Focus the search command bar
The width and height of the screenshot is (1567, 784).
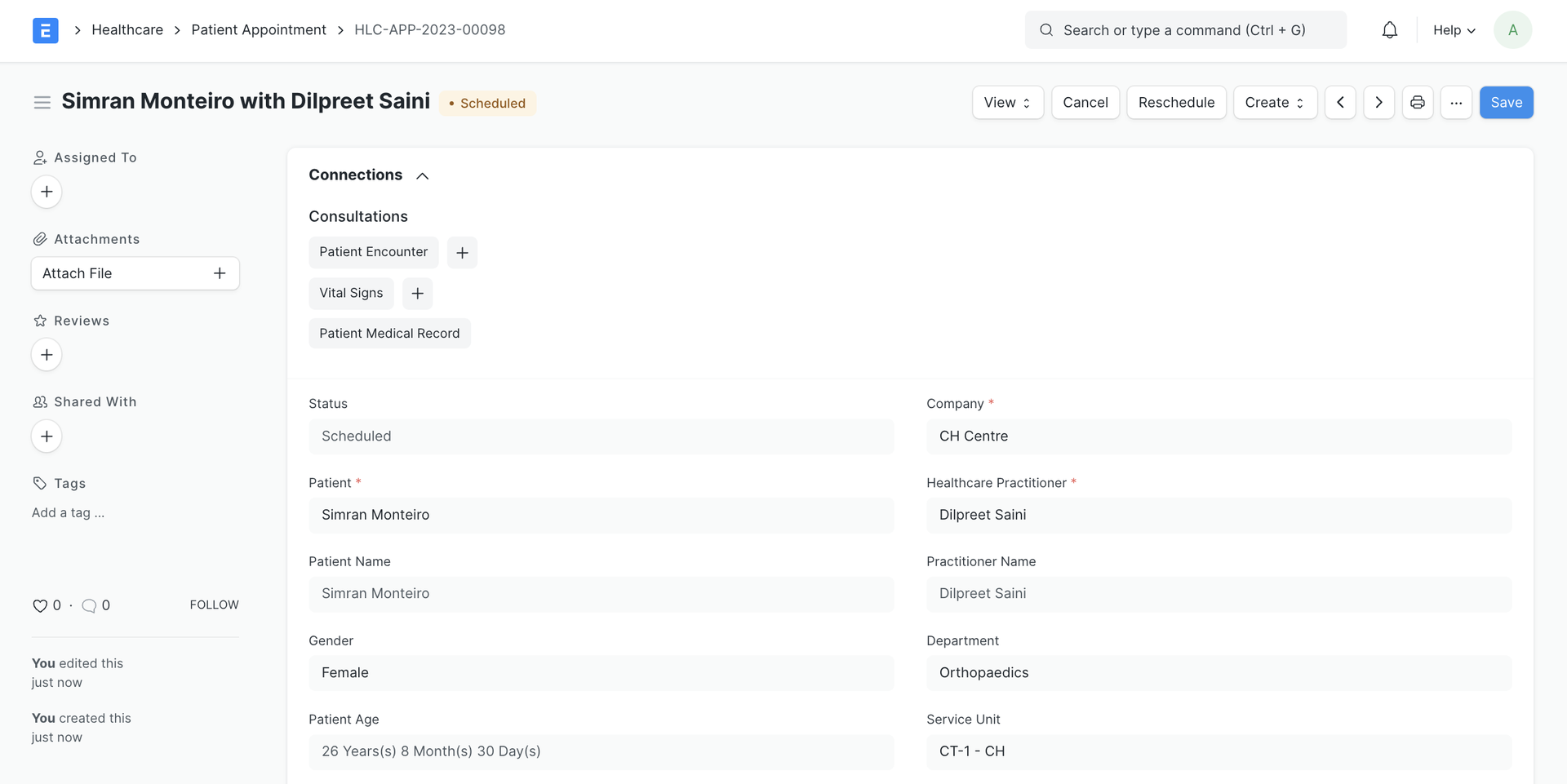[1185, 30]
